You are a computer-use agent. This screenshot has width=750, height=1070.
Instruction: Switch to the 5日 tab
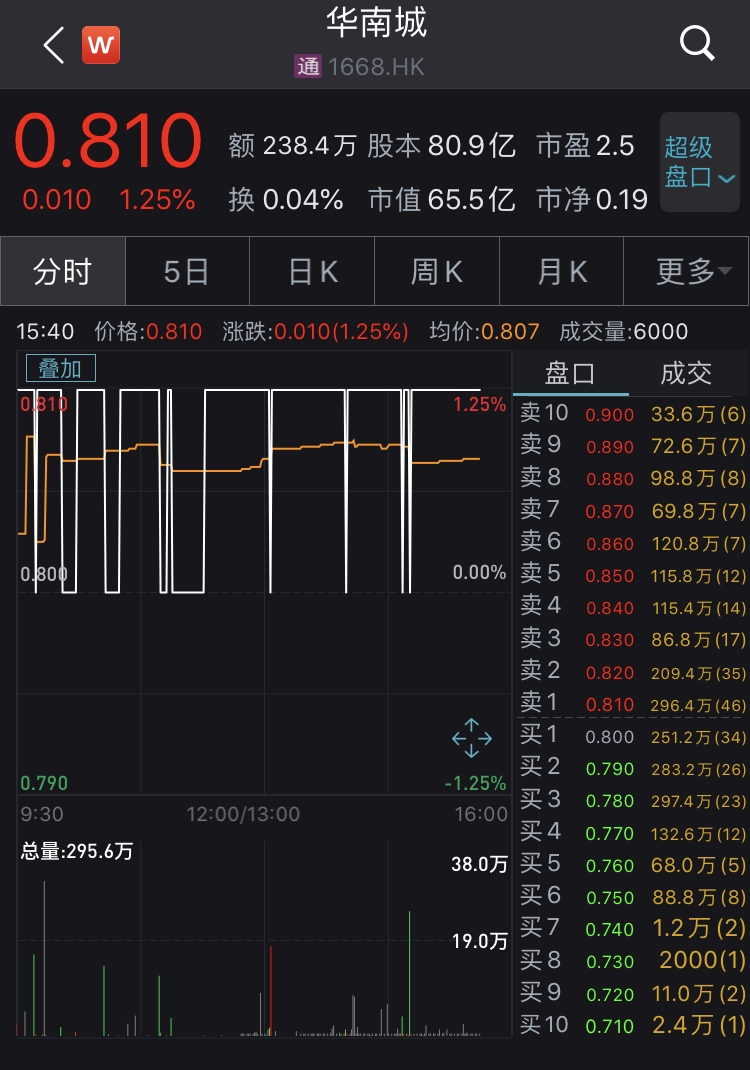tap(187, 271)
